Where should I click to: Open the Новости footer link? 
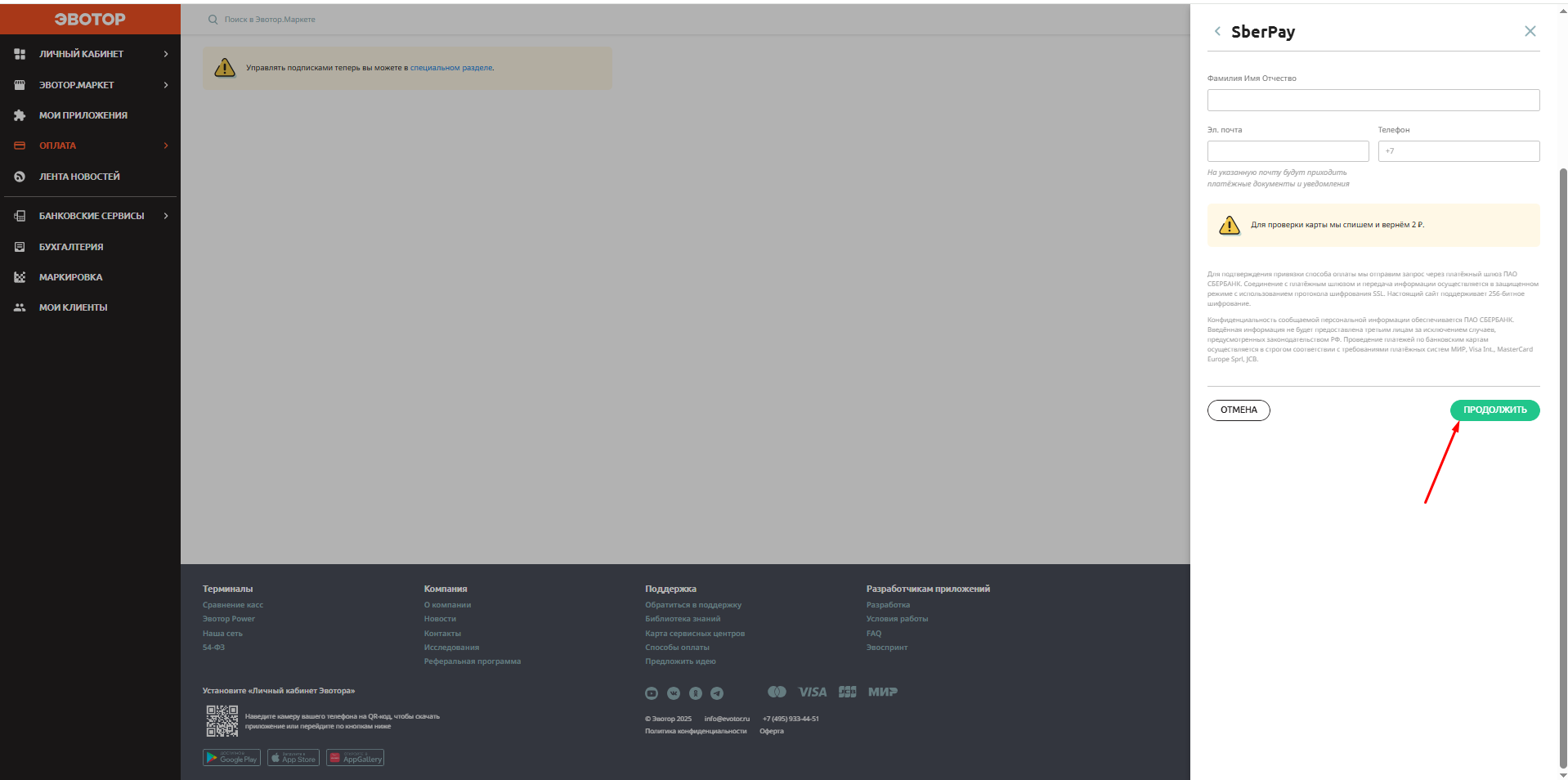(x=440, y=619)
